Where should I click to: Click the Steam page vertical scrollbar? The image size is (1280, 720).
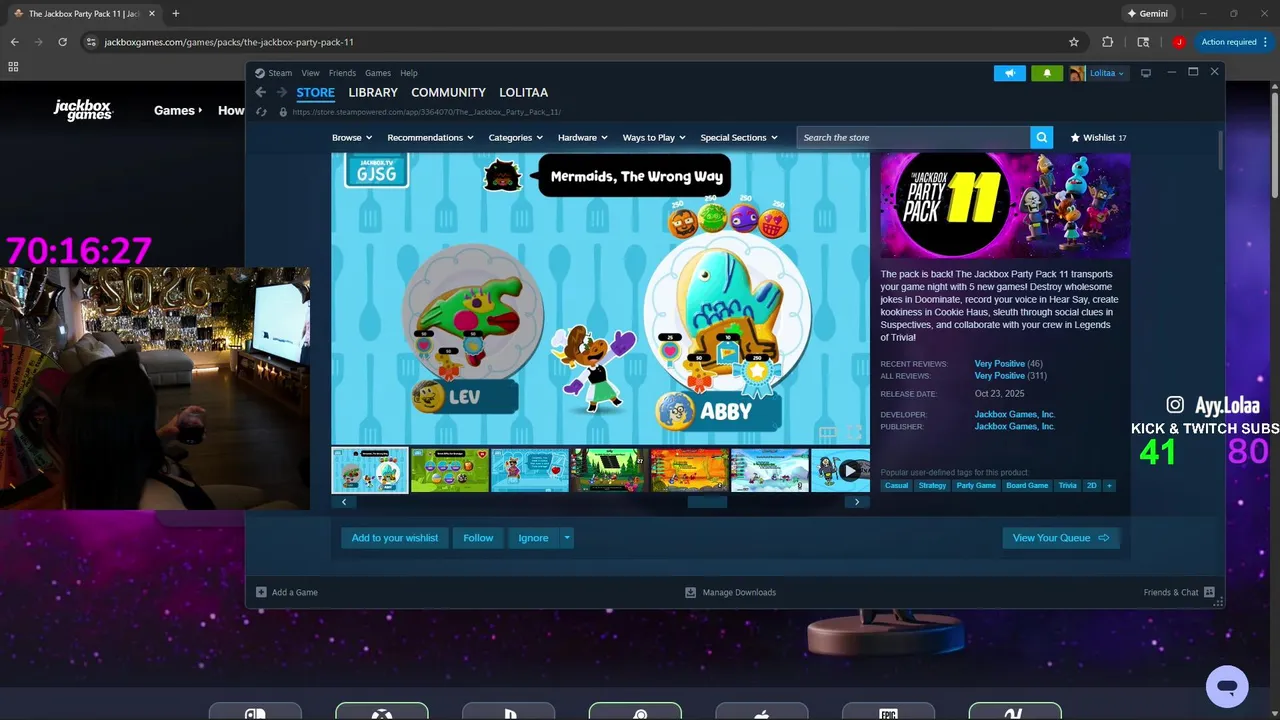coord(1220,150)
